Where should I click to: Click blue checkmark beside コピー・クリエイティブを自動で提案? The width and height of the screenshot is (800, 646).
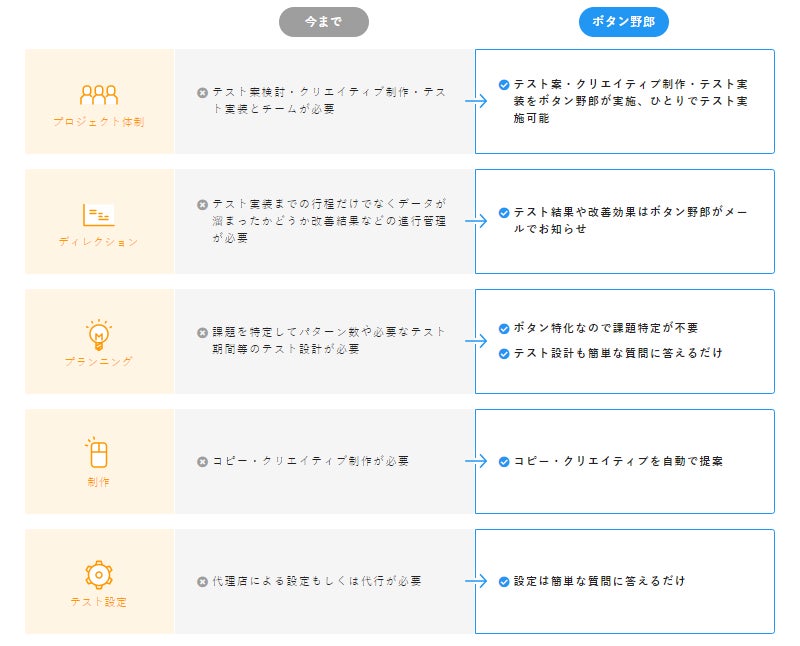point(504,462)
